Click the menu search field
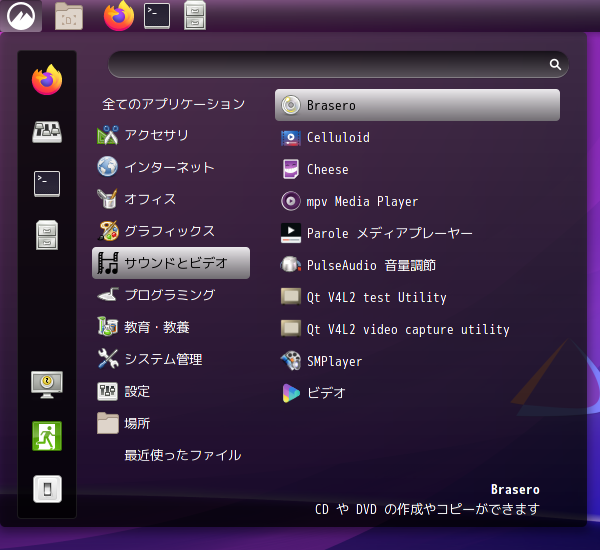Screen dimensions: 600x550 [338, 65]
